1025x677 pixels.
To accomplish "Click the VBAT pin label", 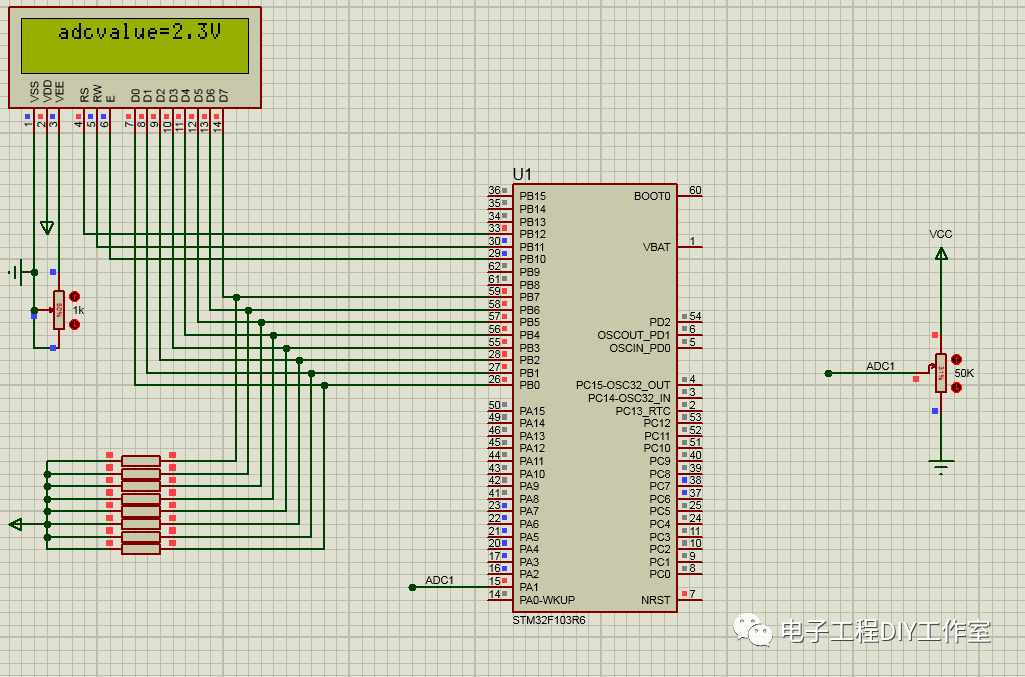I will pos(656,247).
